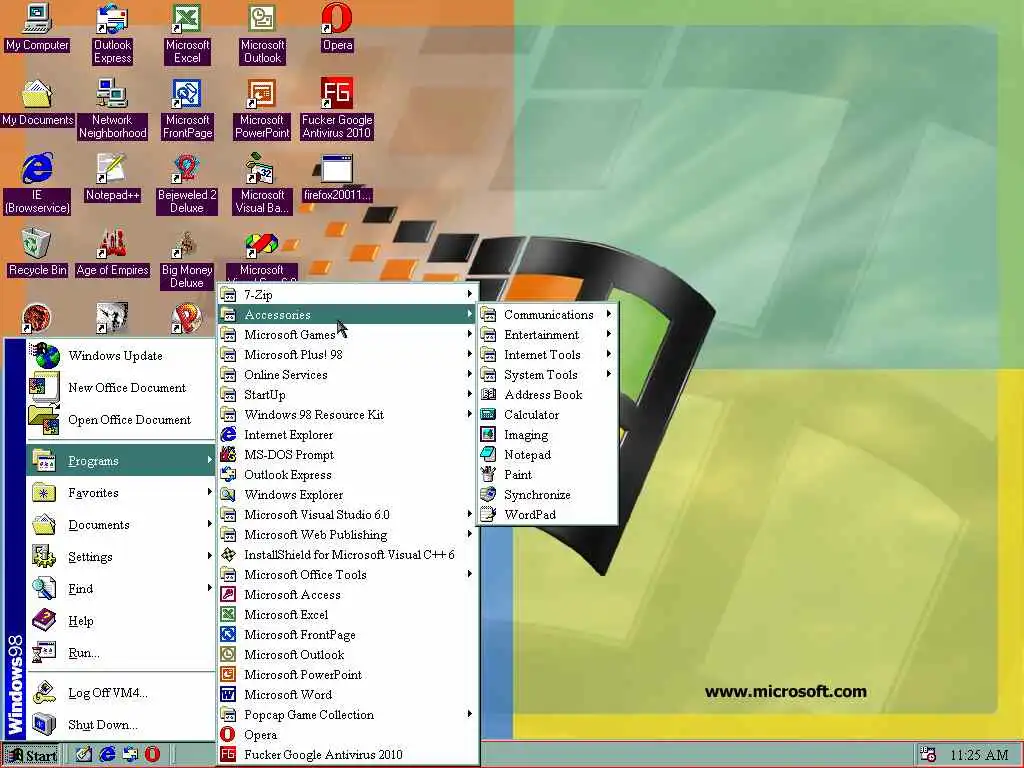Expand the System Tools submenu
Viewport: 1024px width, 768px height.
click(x=547, y=375)
